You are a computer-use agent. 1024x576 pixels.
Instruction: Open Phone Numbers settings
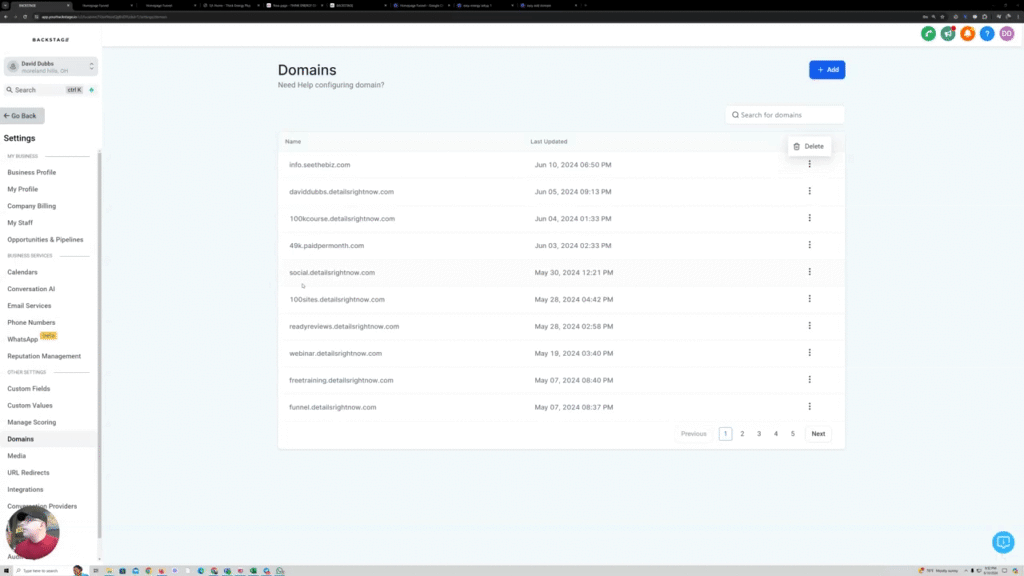point(31,323)
